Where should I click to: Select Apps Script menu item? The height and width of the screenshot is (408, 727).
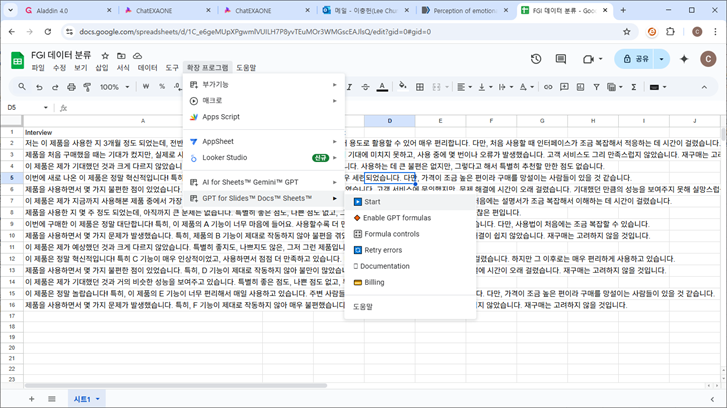coord(264,117)
